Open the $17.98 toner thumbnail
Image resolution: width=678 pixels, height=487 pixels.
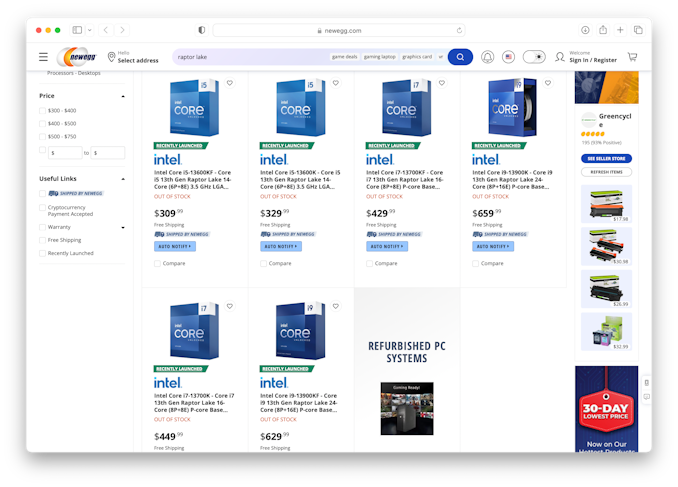point(606,204)
